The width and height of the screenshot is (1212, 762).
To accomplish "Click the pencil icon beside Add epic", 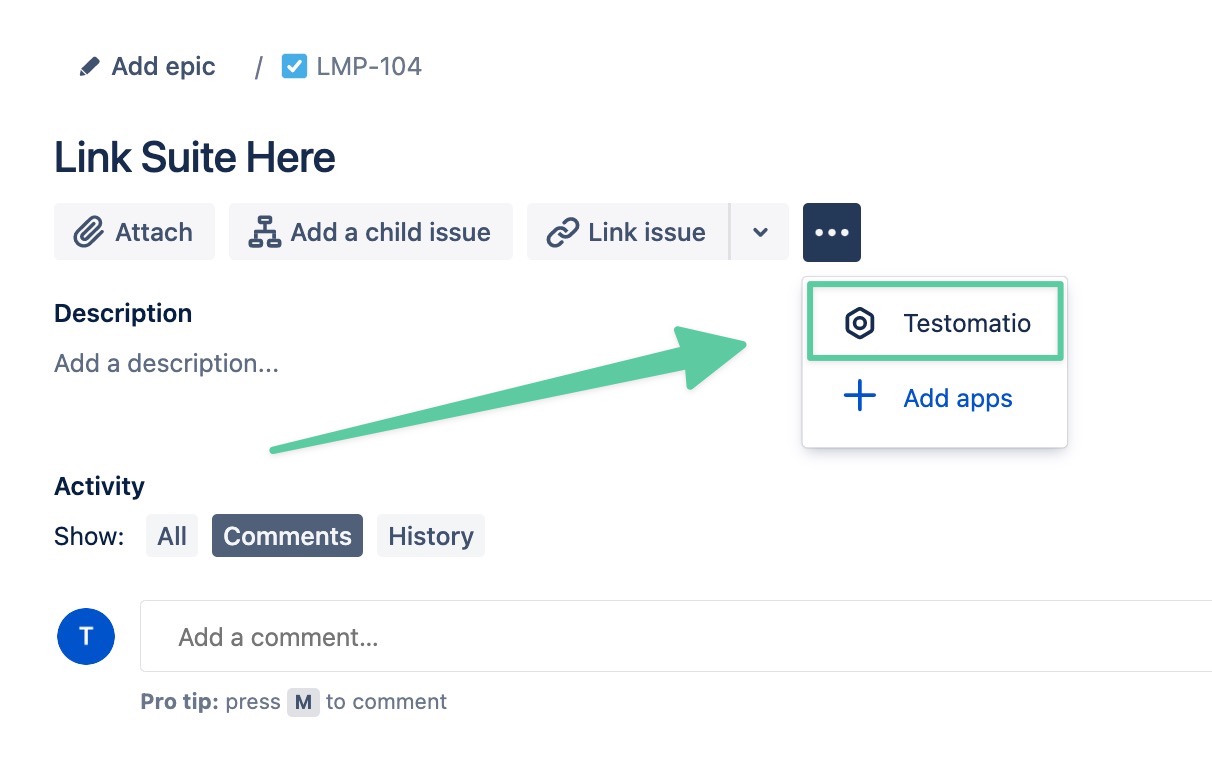I will coord(90,67).
